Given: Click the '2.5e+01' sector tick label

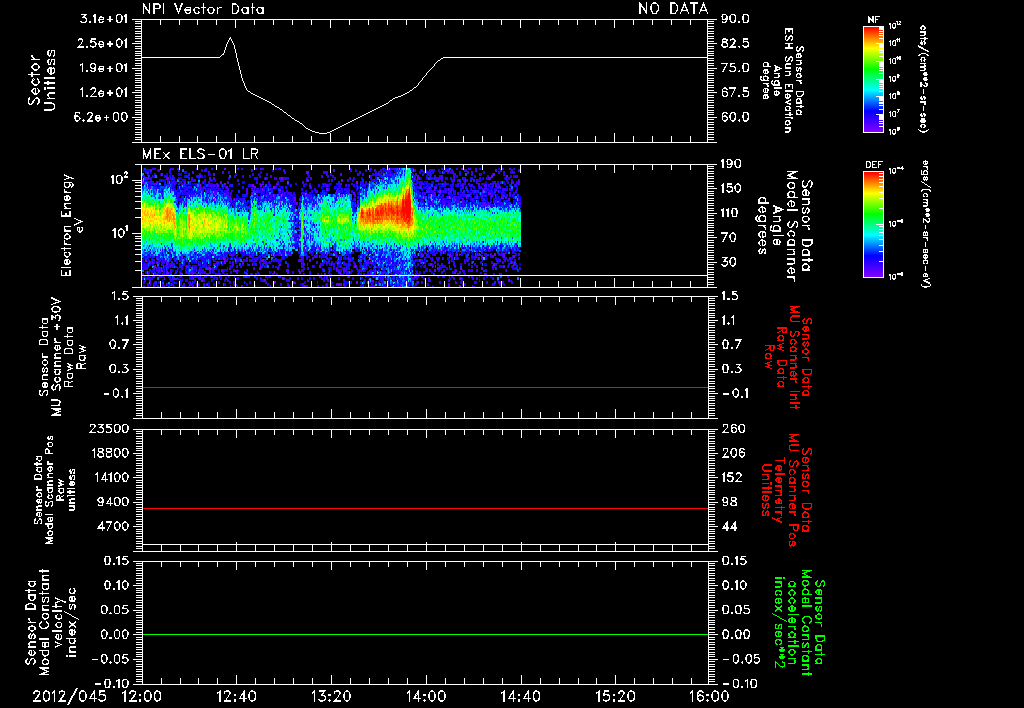Looking at the screenshot, I should [104, 43].
